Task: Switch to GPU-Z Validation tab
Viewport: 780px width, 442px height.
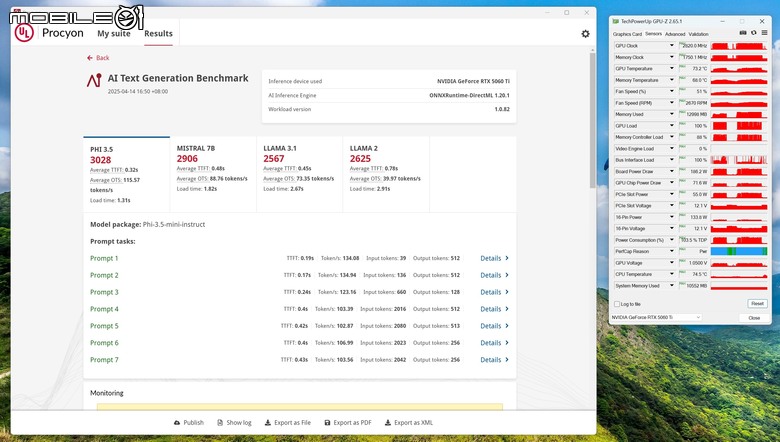Action: pos(698,34)
